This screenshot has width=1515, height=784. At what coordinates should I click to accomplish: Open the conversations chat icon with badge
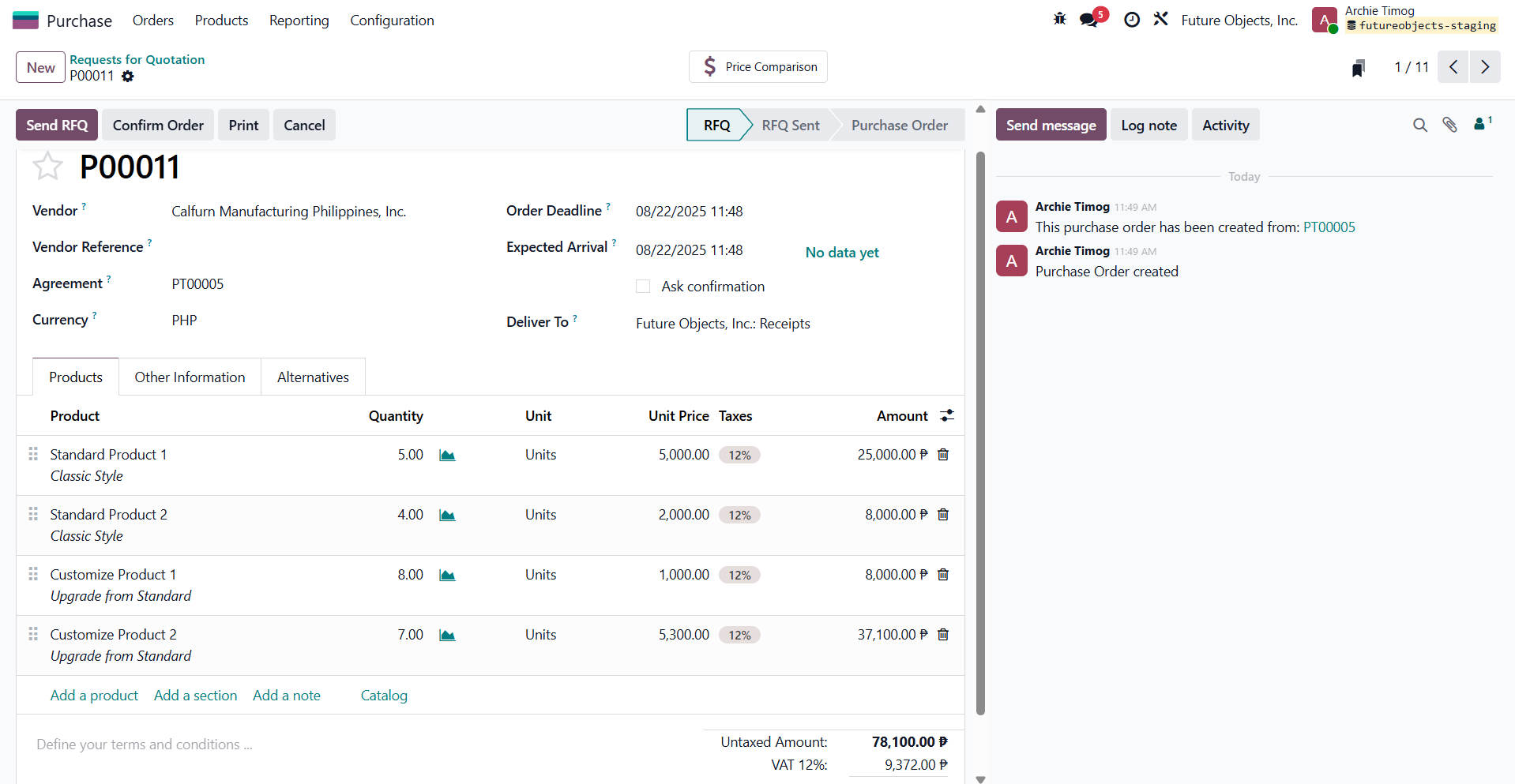pyautogui.click(x=1089, y=20)
